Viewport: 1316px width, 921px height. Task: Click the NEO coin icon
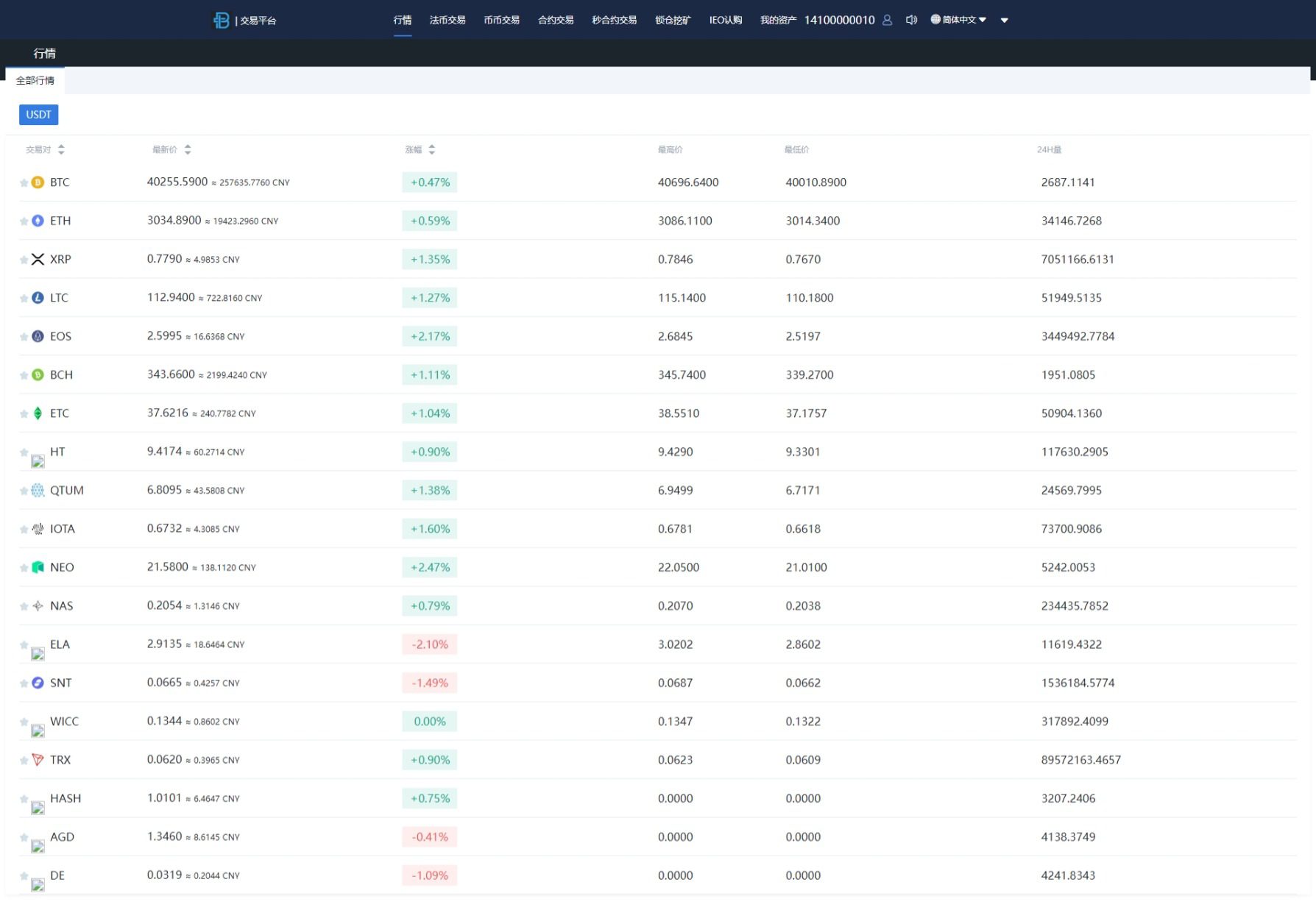click(38, 567)
